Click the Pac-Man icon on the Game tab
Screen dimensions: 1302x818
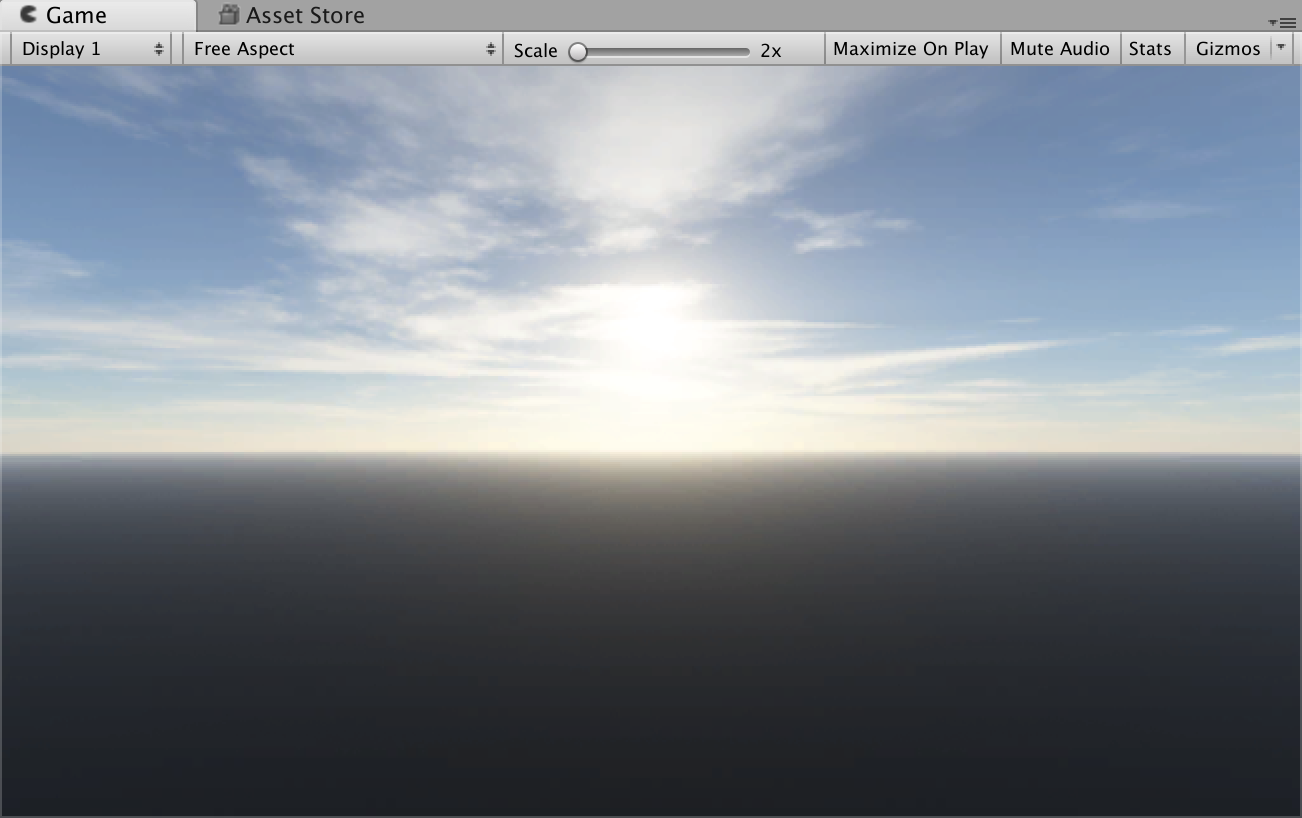(29, 15)
